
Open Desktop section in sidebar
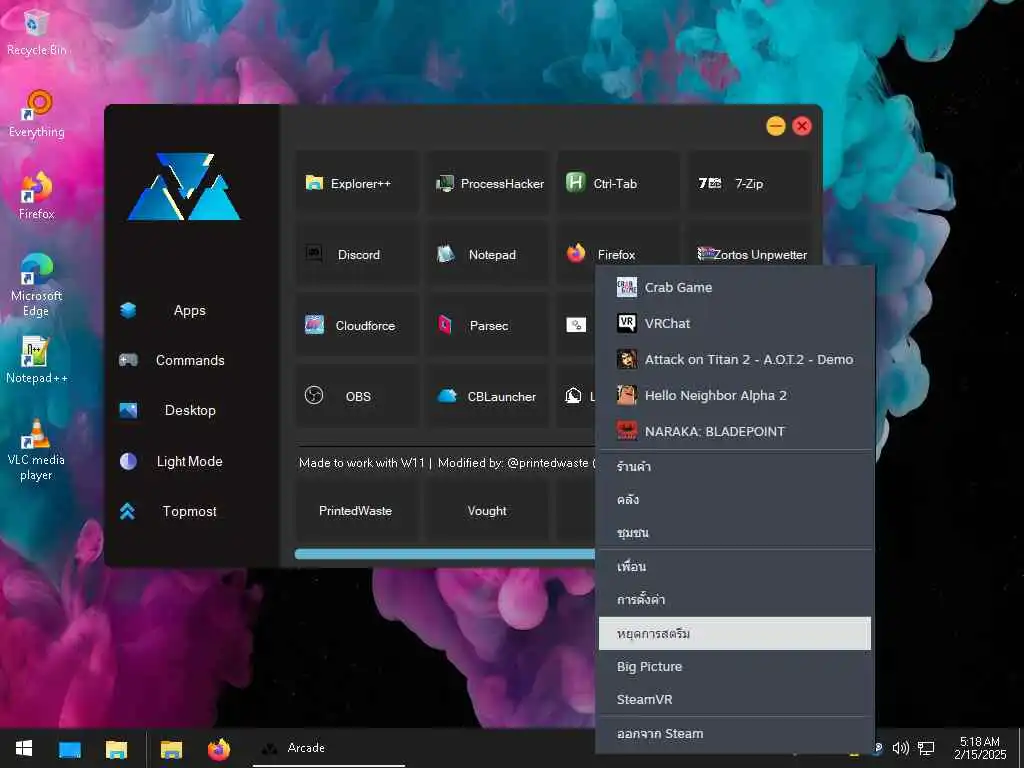(189, 410)
